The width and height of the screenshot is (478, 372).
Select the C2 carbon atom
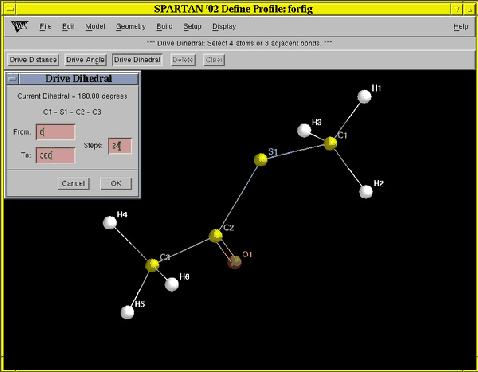click(216, 236)
